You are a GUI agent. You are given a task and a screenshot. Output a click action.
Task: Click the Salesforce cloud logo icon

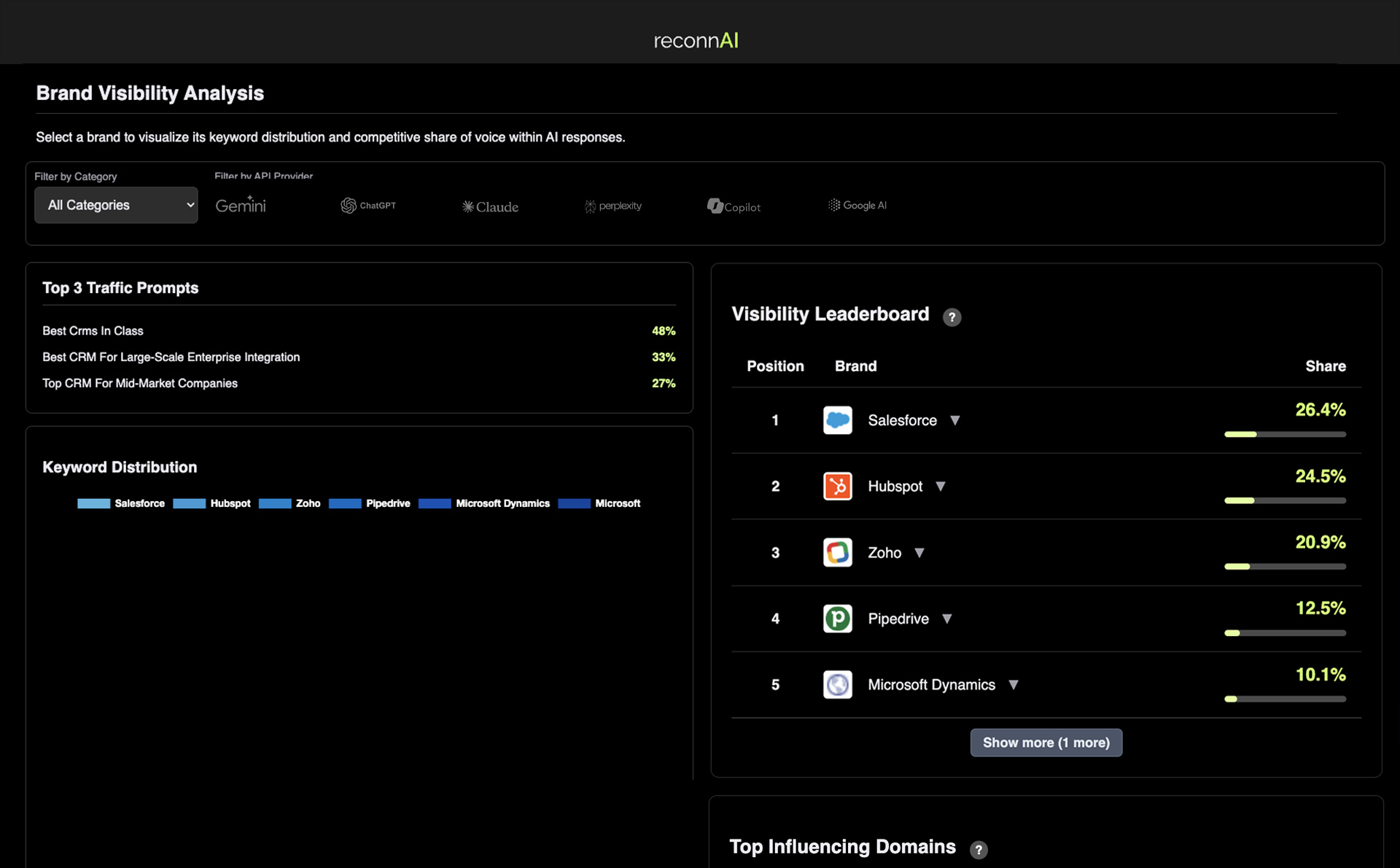click(x=837, y=420)
